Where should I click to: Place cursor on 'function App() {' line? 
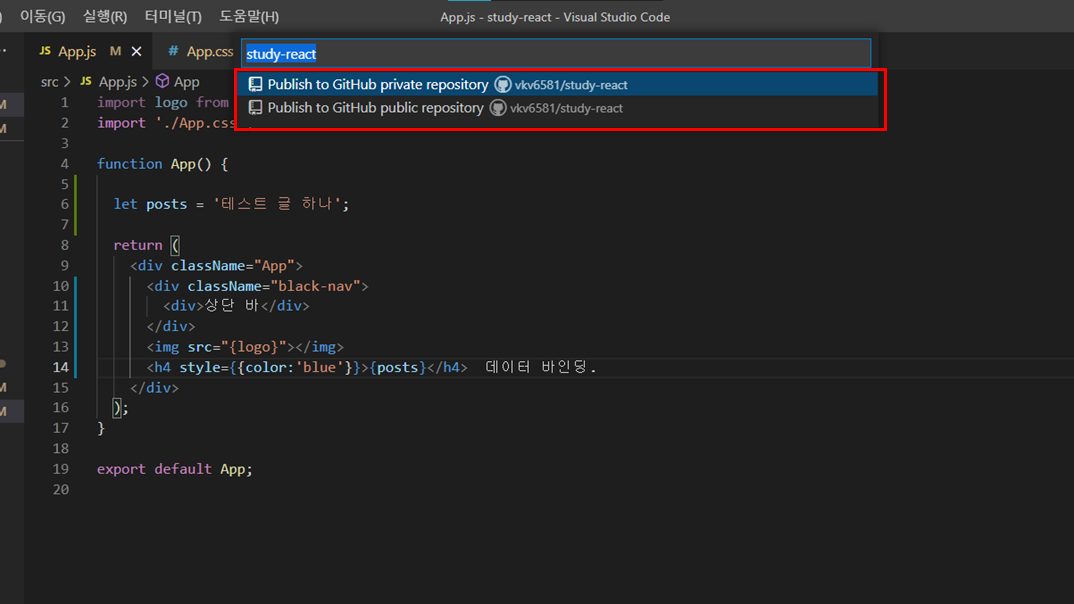(162, 164)
